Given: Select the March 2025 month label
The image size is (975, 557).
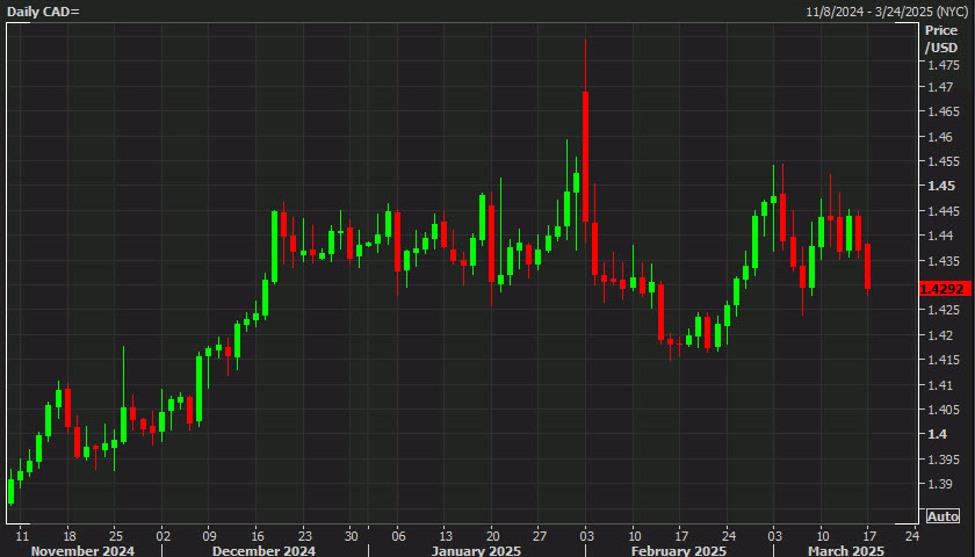Looking at the screenshot, I should coord(846,550).
